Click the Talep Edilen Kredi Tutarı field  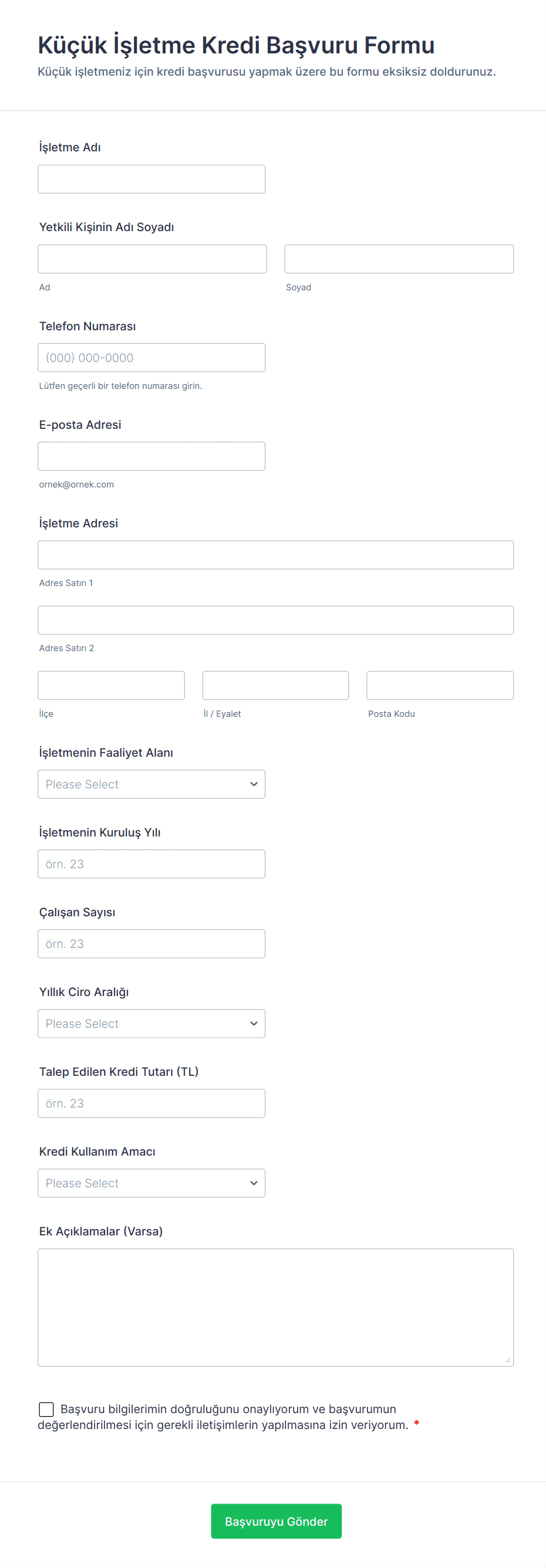coord(151,1103)
